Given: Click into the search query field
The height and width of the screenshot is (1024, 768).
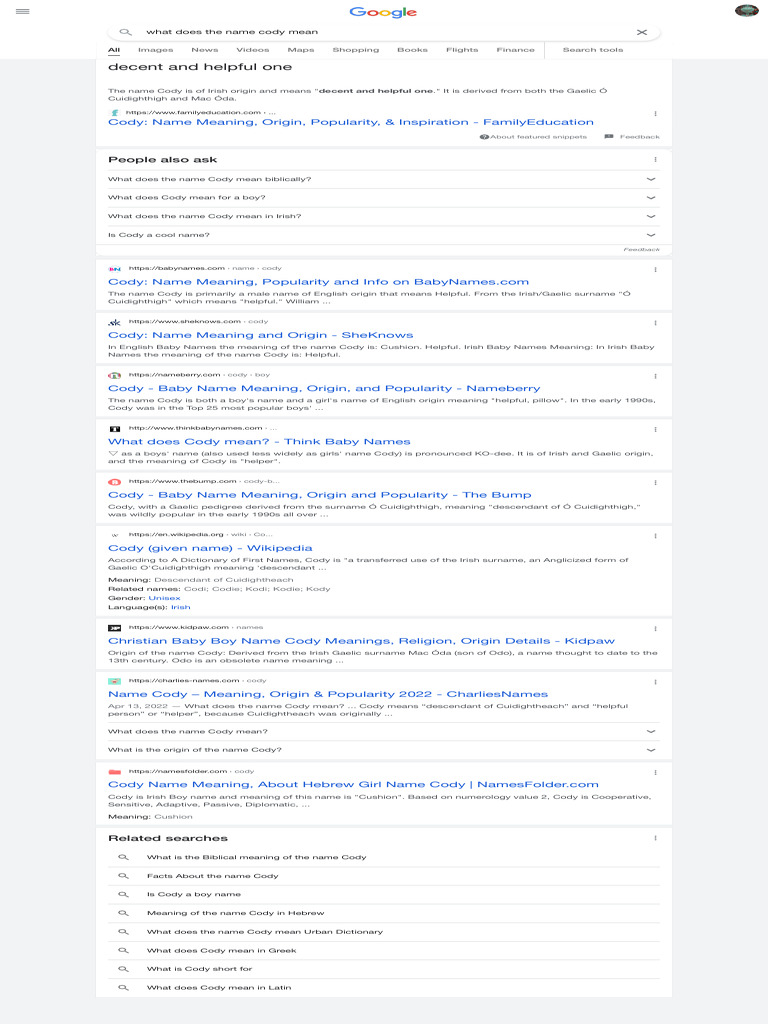Looking at the screenshot, I should point(380,32).
